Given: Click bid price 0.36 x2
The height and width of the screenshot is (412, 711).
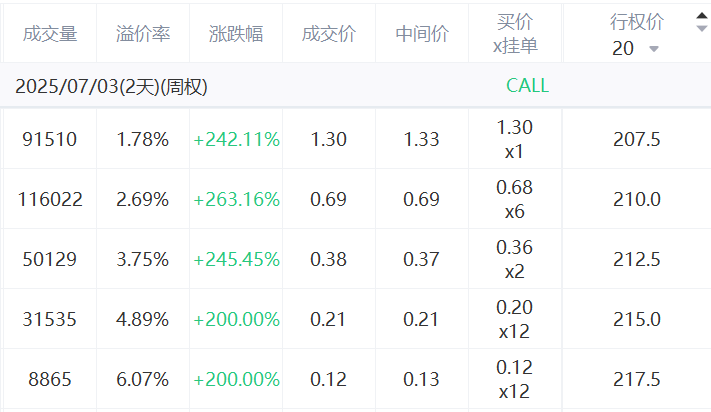Looking at the screenshot, I should pos(515,259).
